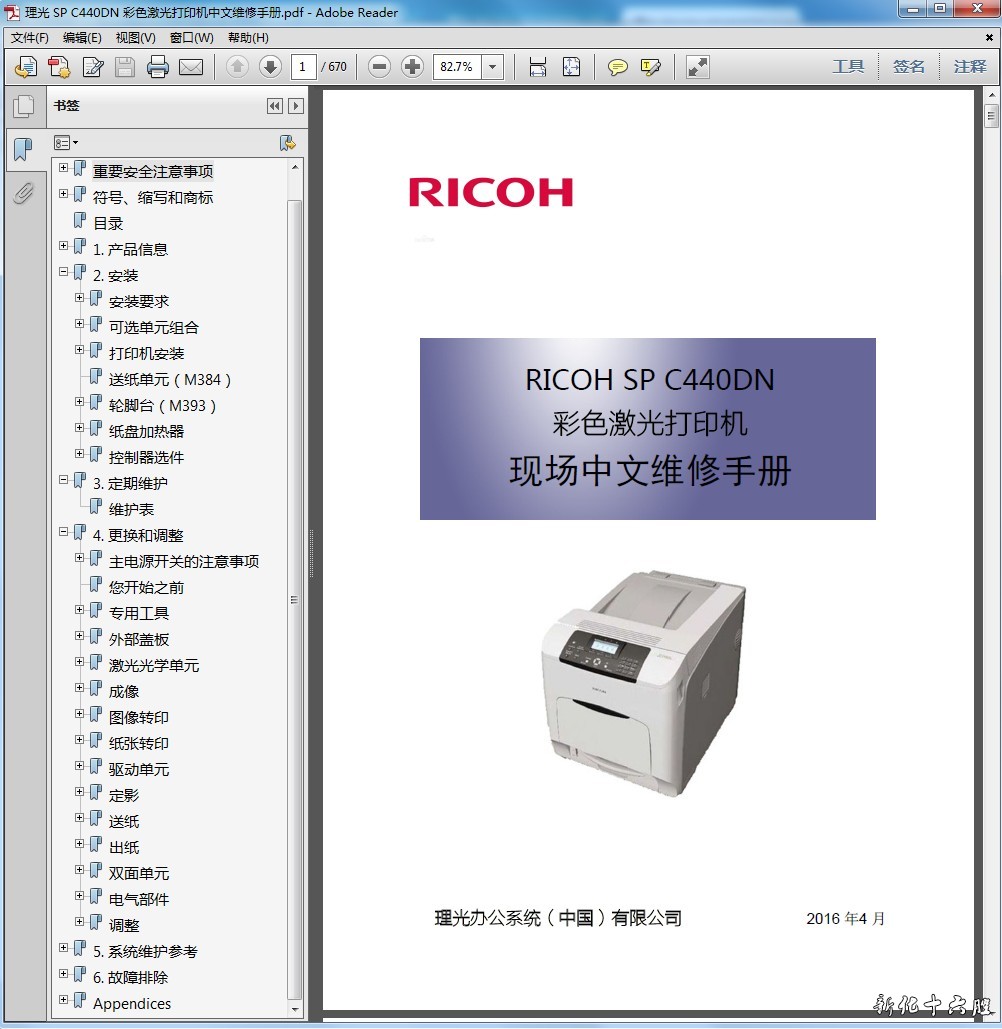Select the 目录 bookmark
This screenshot has height=1029, width=1002.
coord(108,223)
